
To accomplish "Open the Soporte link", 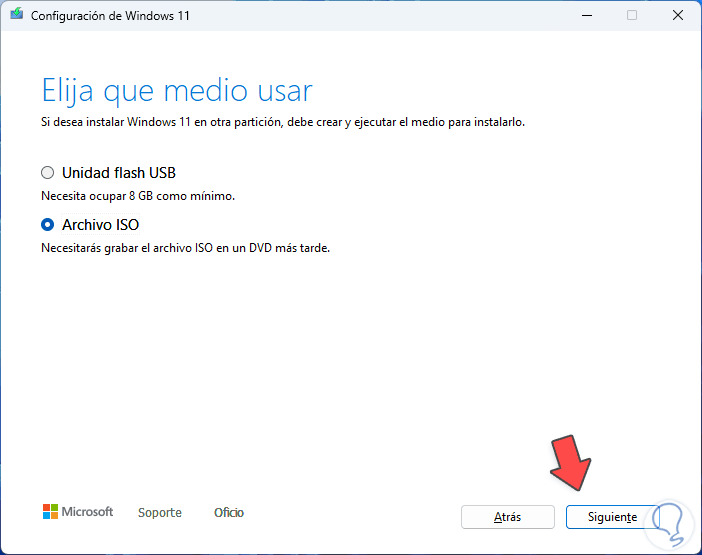I will (x=160, y=512).
